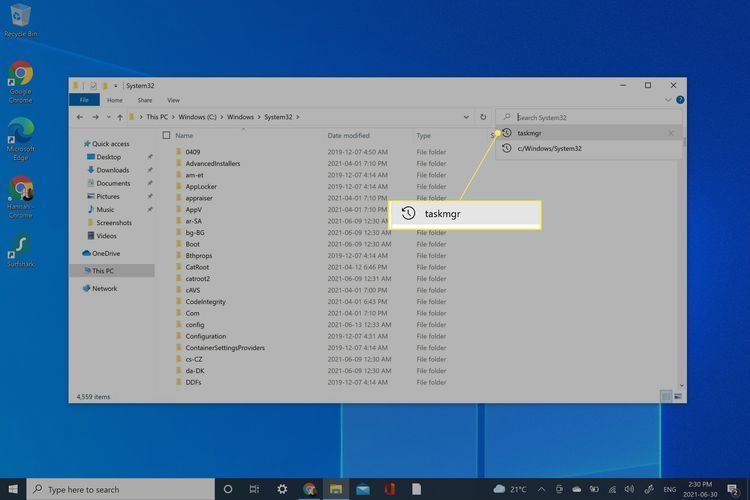Image resolution: width=750 pixels, height=500 pixels.
Task: Launch the Surfshark desktop shortcut
Action: click(x=20, y=250)
